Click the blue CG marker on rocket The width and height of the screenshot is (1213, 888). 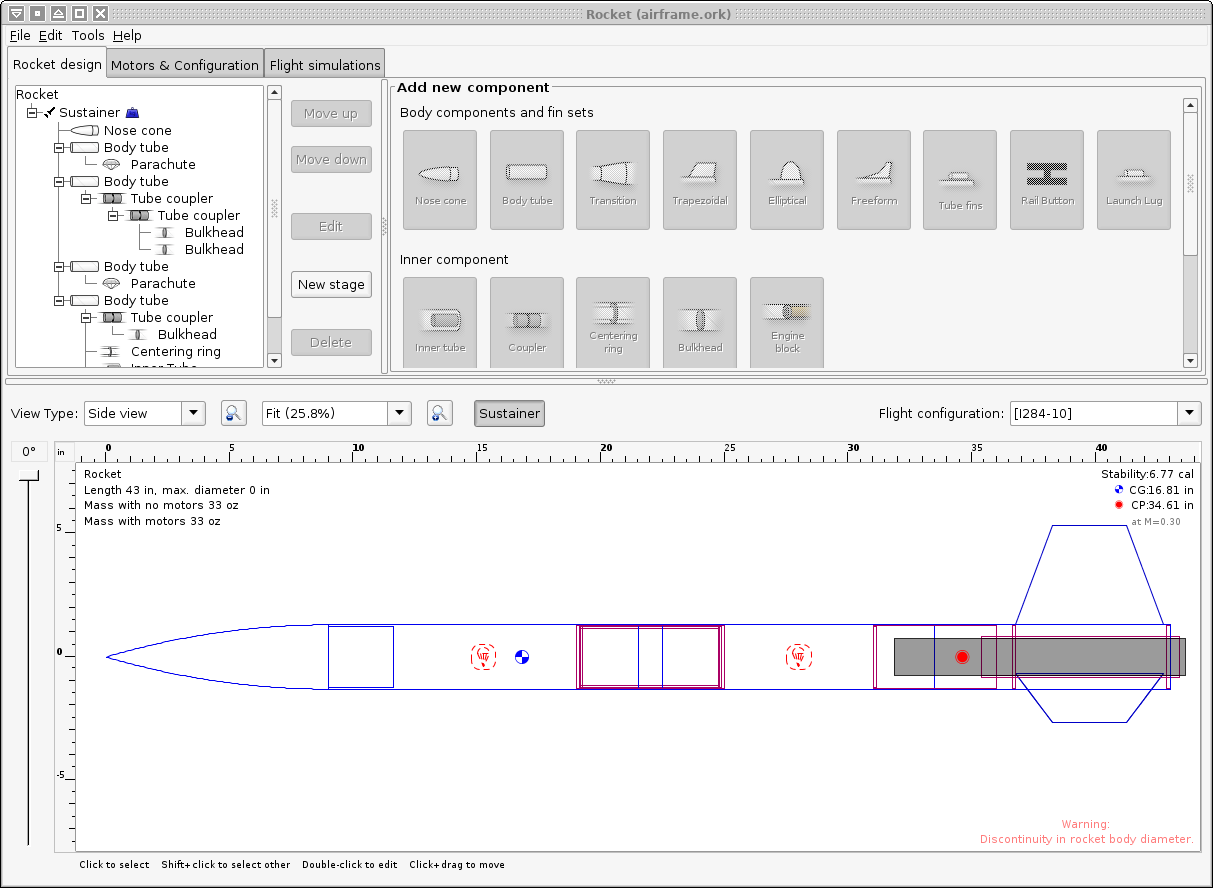point(521,657)
